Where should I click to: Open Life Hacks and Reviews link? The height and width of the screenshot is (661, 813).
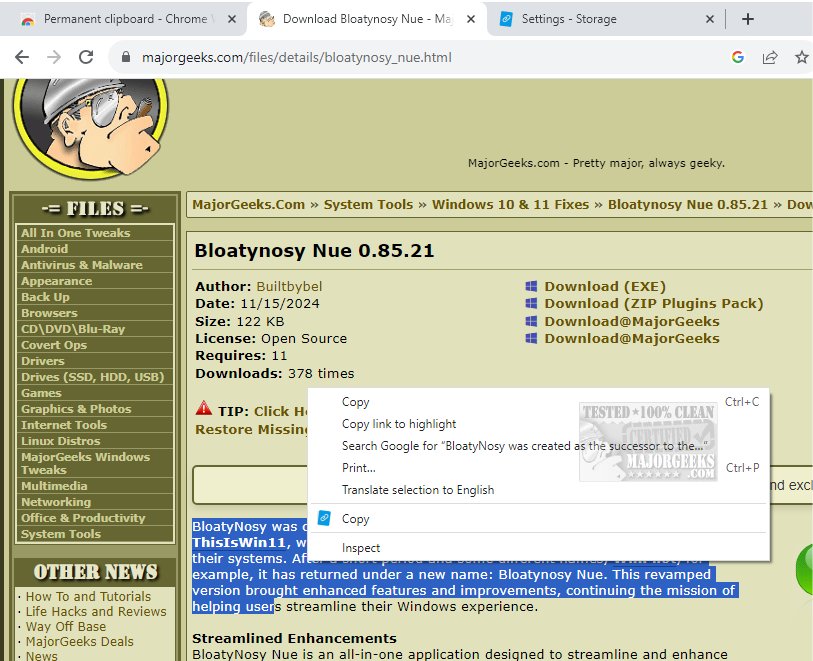click(96, 612)
